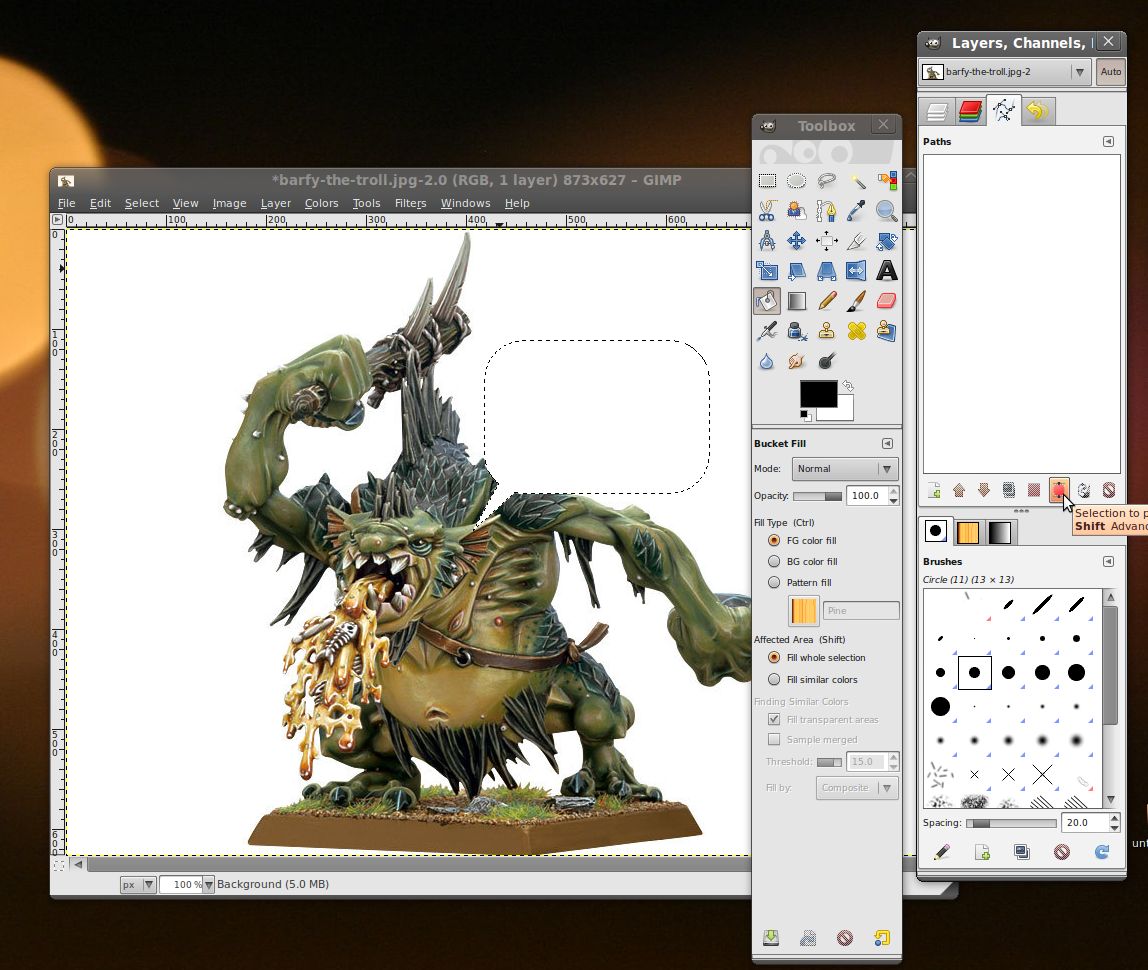Select the Smudge tool
The height and width of the screenshot is (970, 1148).
pyautogui.click(x=797, y=361)
